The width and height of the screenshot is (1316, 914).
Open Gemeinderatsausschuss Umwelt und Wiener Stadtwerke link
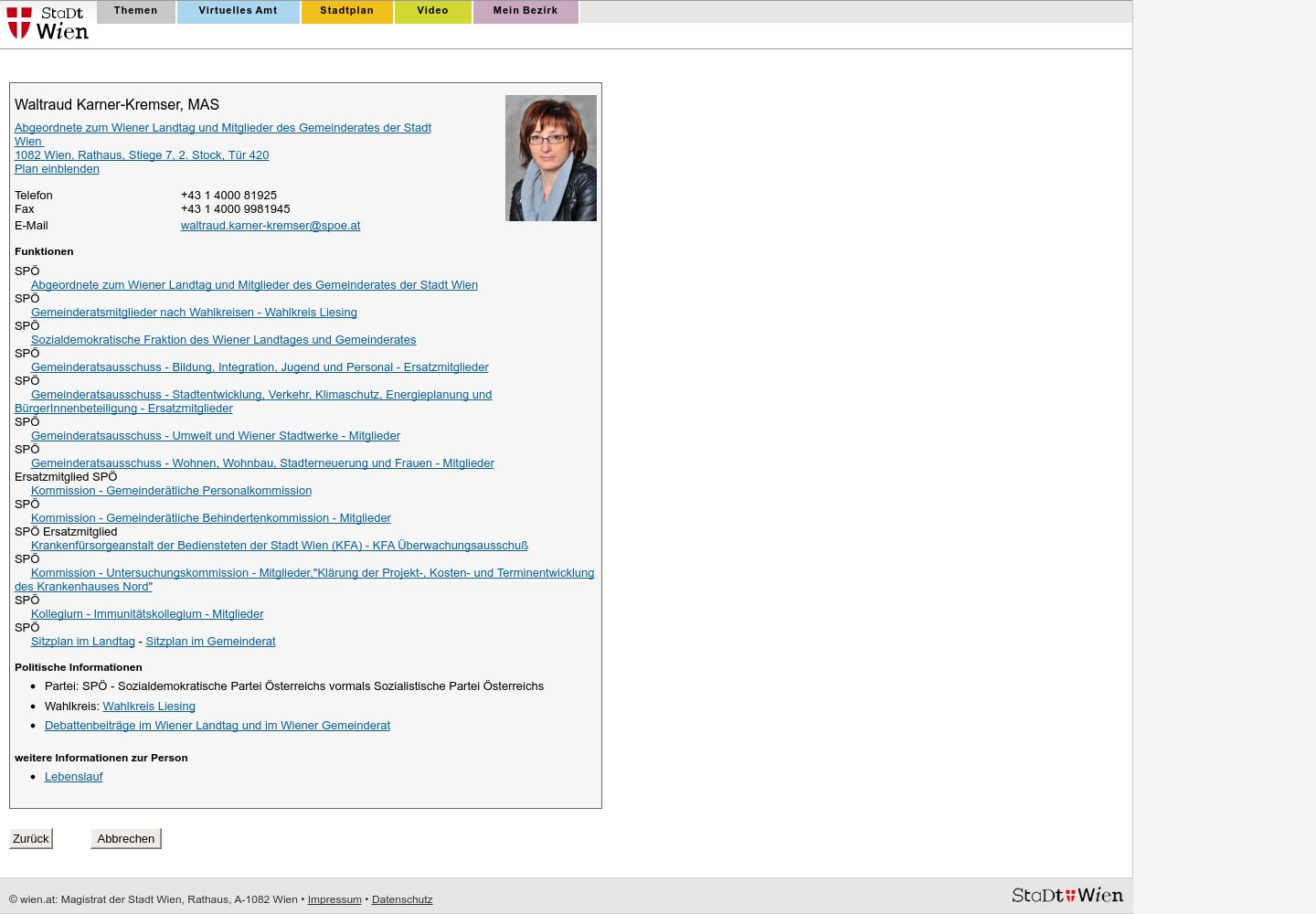216,436
